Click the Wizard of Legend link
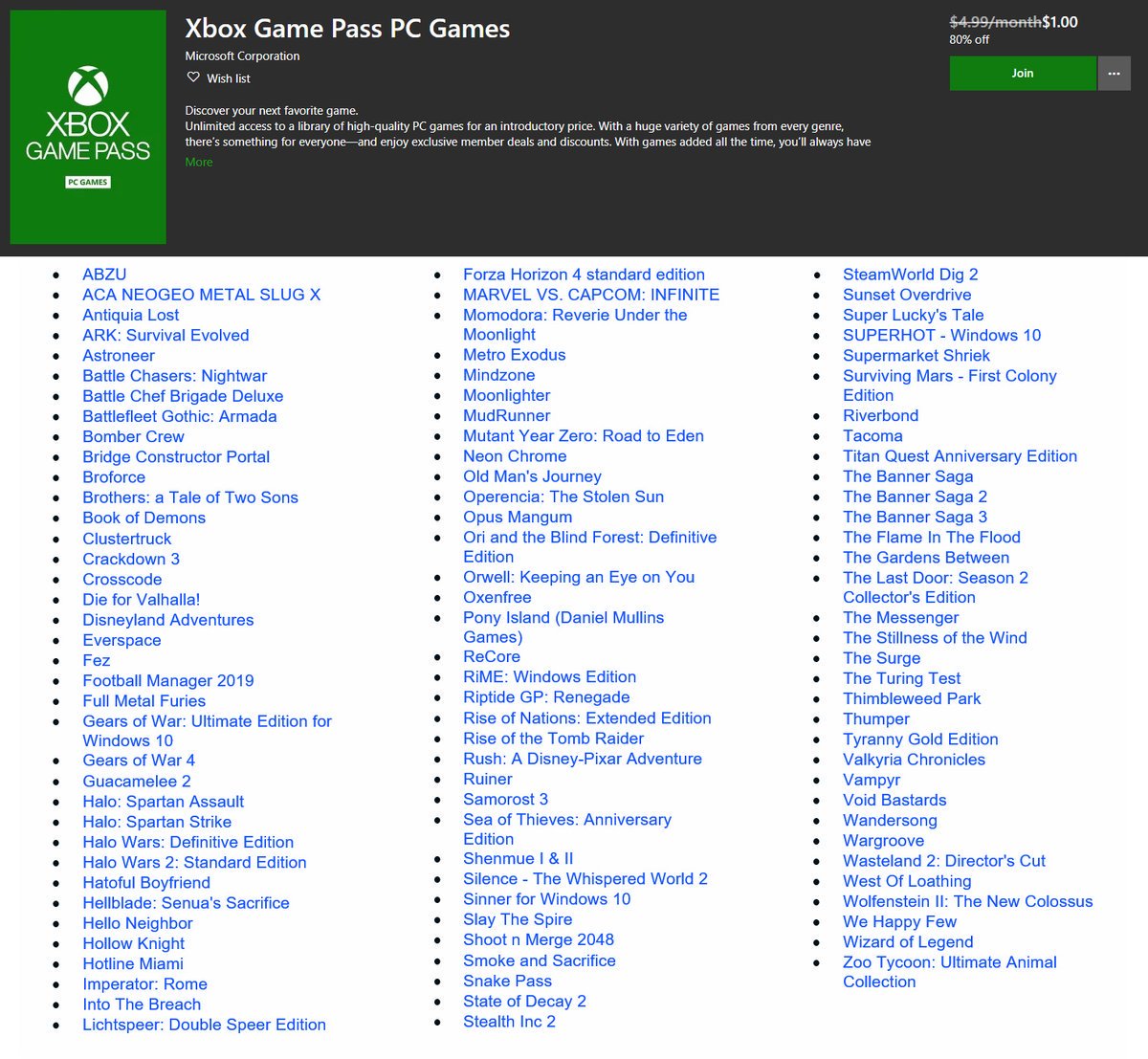This screenshot has width=1148, height=1059. [908, 942]
